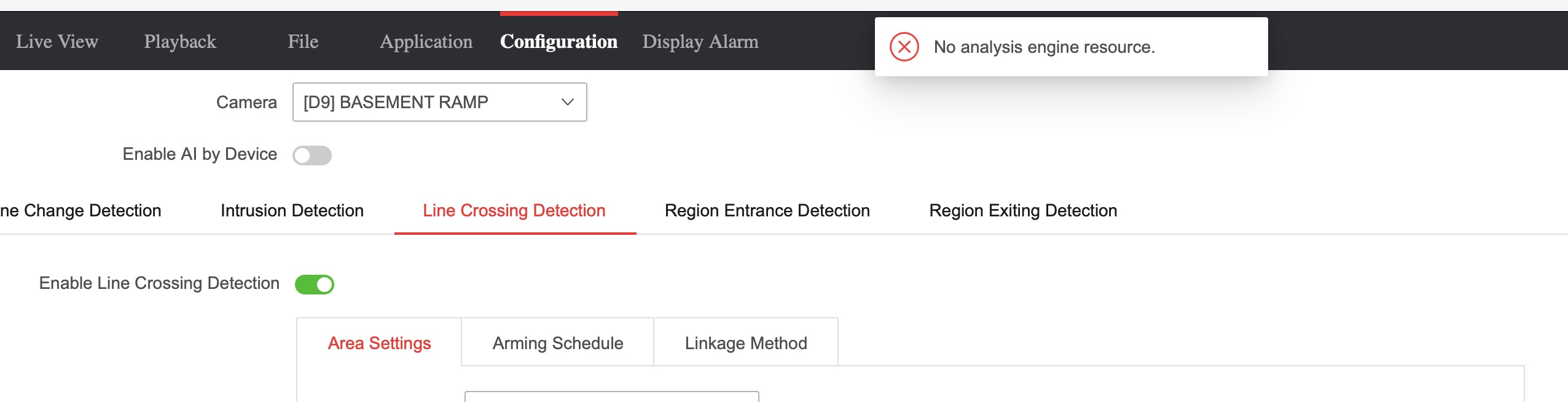Select the Area Settings sub-tab
Screen dimensions: 1568x402
pos(379,343)
